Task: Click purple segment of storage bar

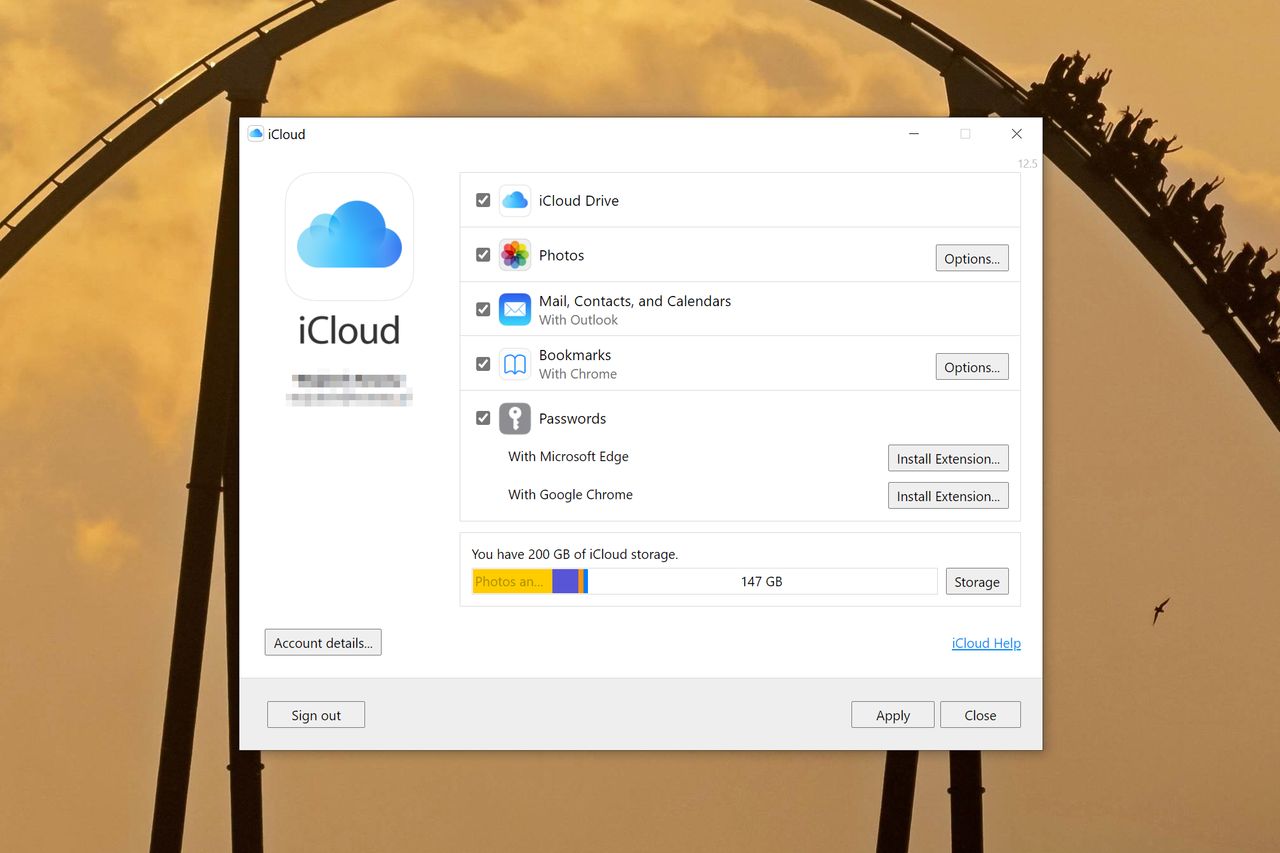Action: pyautogui.click(x=565, y=582)
